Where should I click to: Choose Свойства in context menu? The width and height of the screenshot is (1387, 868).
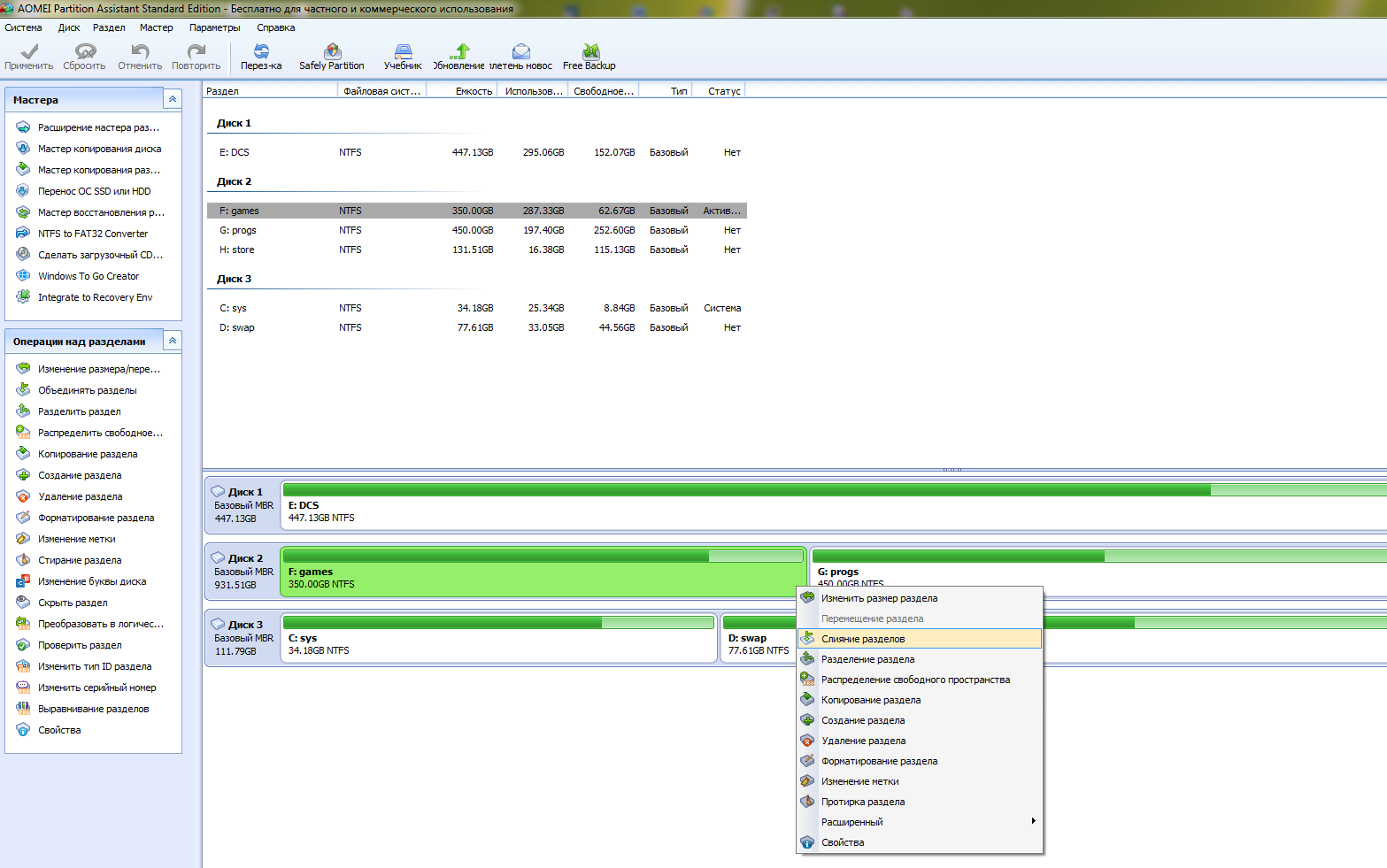[x=920, y=842]
